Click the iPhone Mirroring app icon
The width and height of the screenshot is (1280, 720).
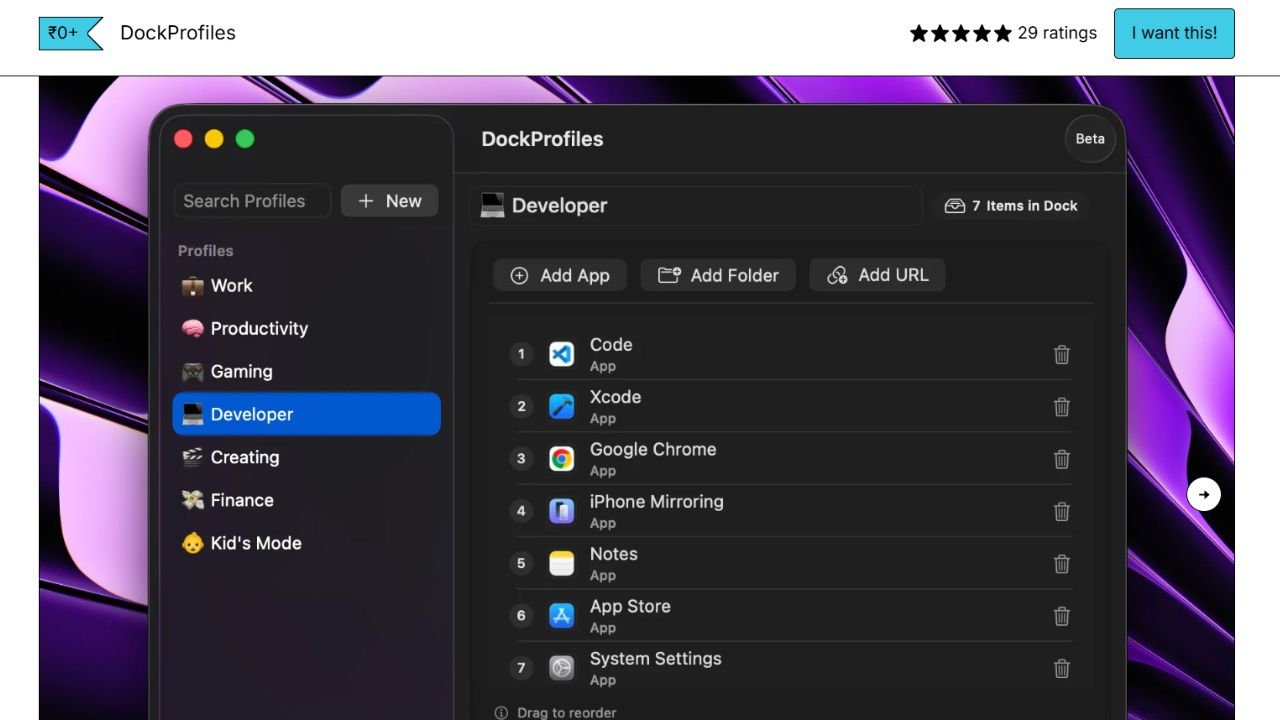point(562,511)
